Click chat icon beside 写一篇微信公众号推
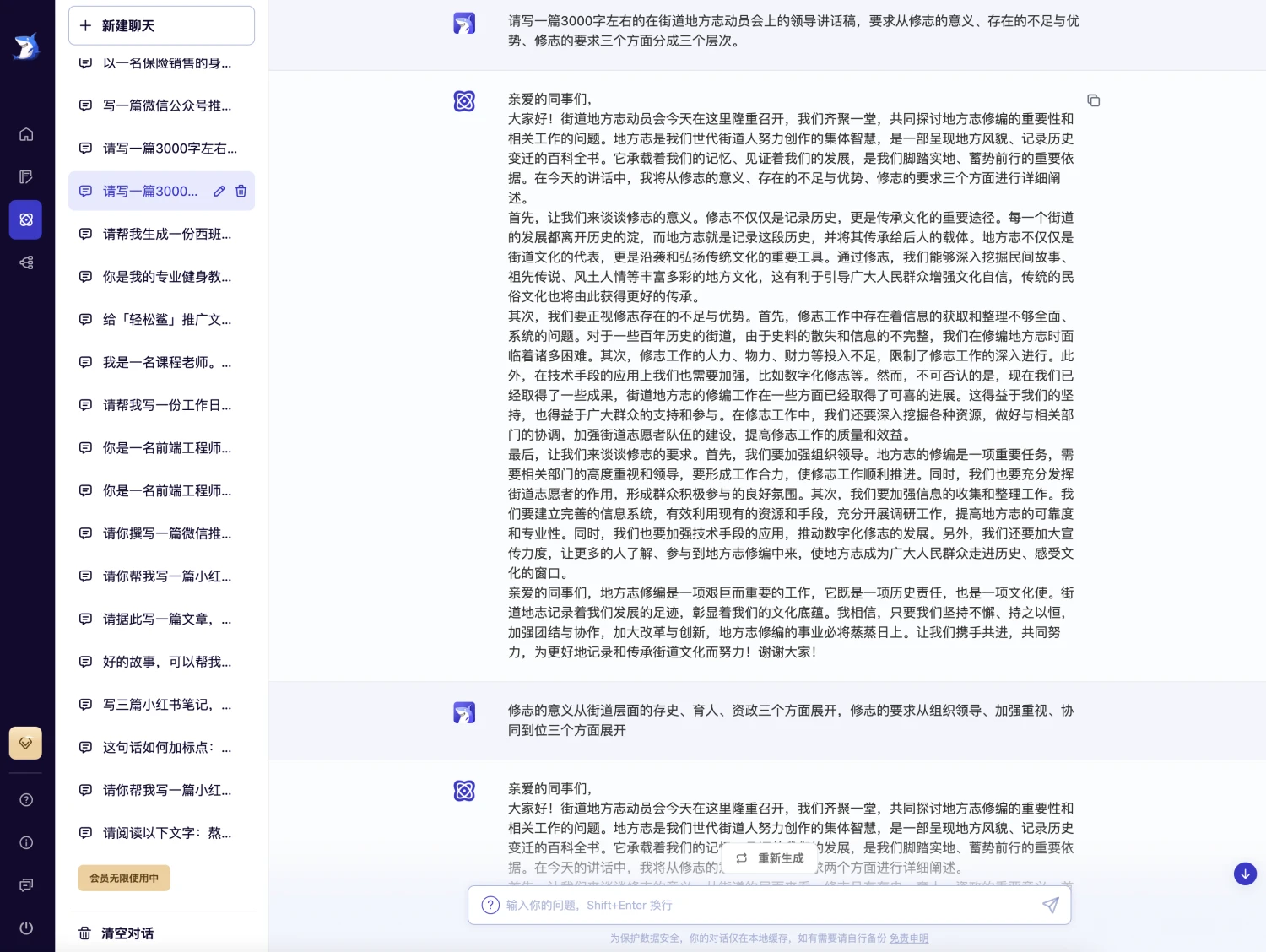 coord(85,105)
